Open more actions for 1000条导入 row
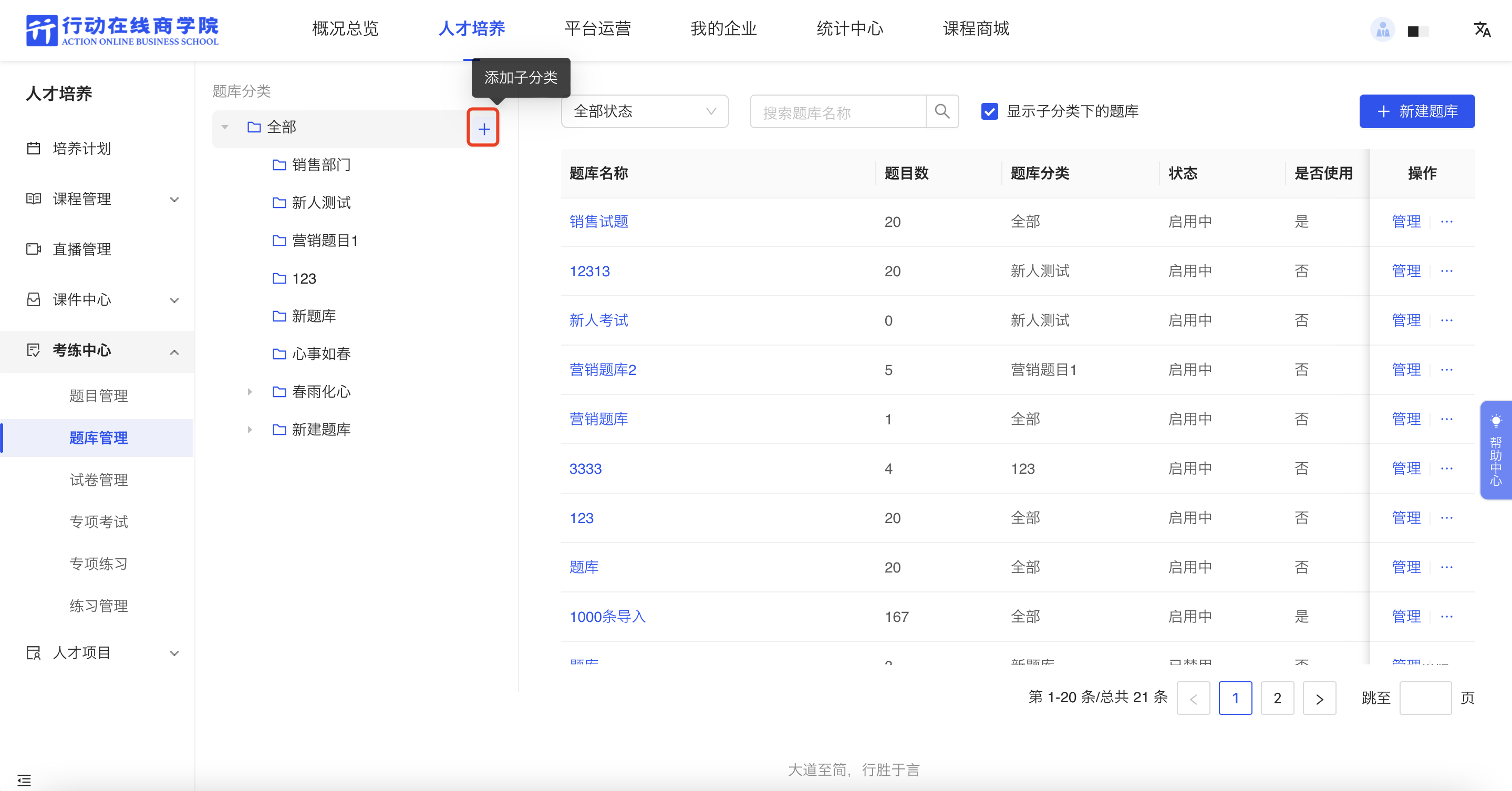Screen dimensions: 1512x791 [x=1447, y=617]
